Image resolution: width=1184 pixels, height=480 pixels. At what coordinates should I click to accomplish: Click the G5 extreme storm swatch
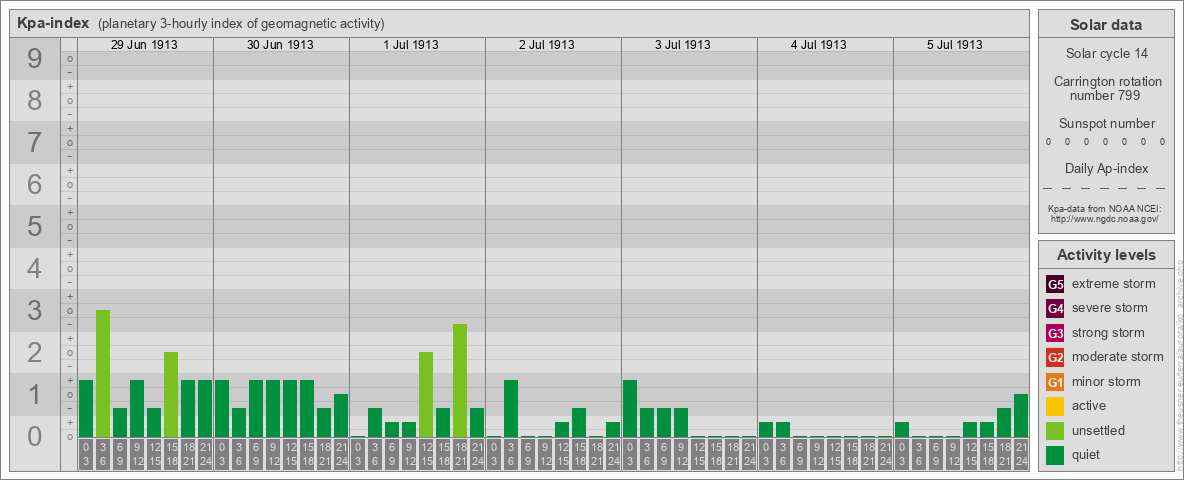pyautogui.click(x=1055, y=285)
